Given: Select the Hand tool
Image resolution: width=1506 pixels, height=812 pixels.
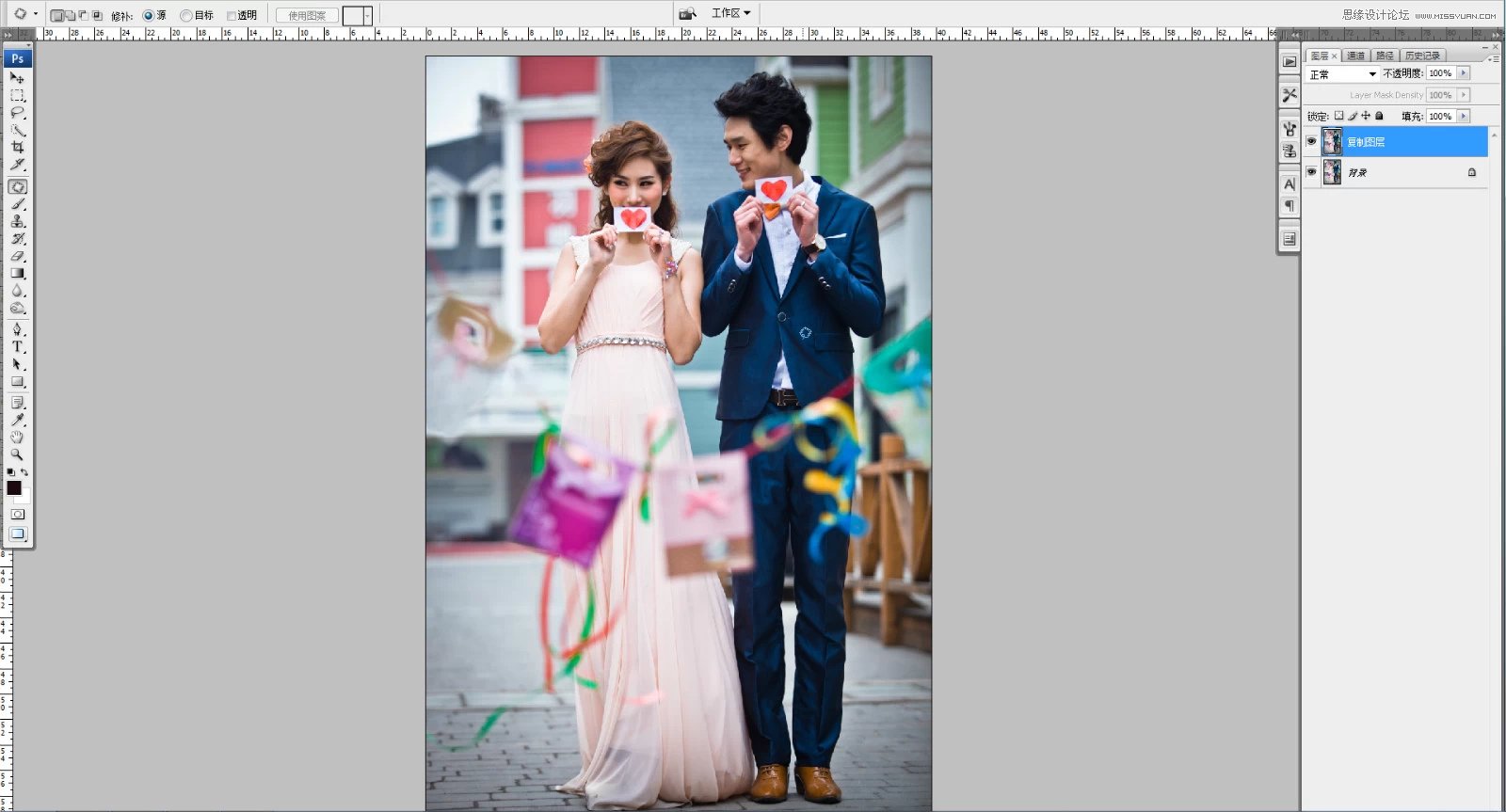Looking at the screenshot, I should pyautogui.click(x=17, y=438).
